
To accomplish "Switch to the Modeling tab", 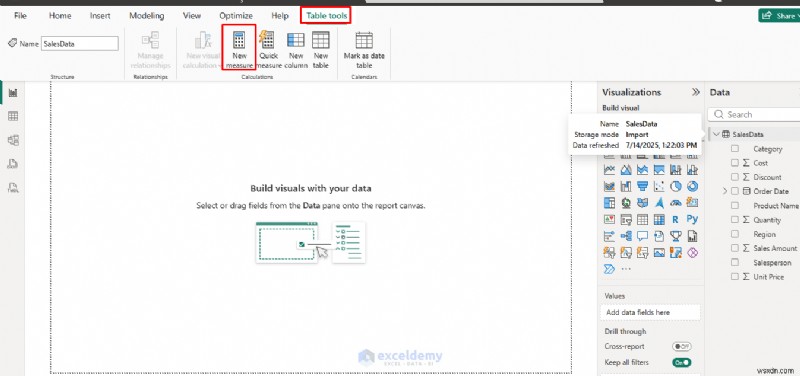I will click(x=146, y=16).
